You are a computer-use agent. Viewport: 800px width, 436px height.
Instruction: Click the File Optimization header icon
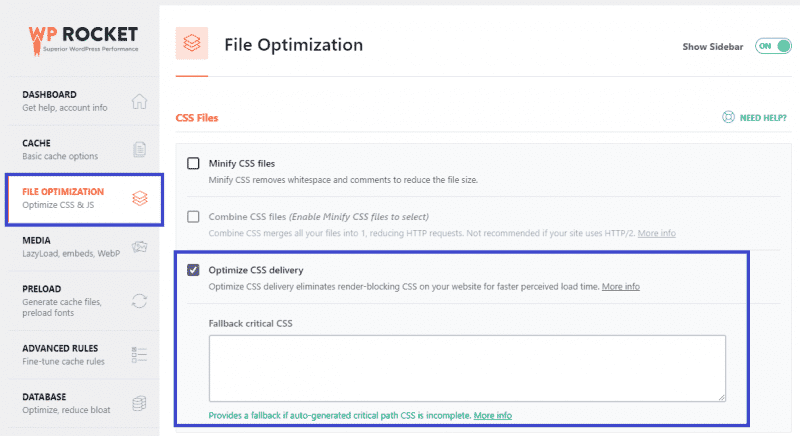(191, 45)
